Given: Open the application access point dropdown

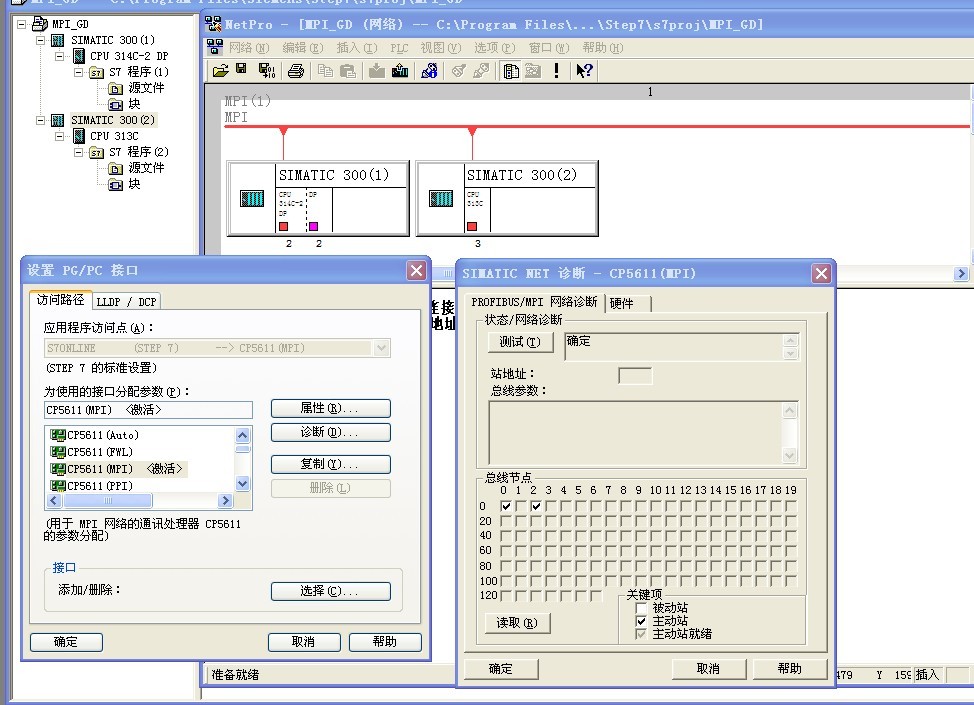Looking at the screenshot, I should pos(381,348).
